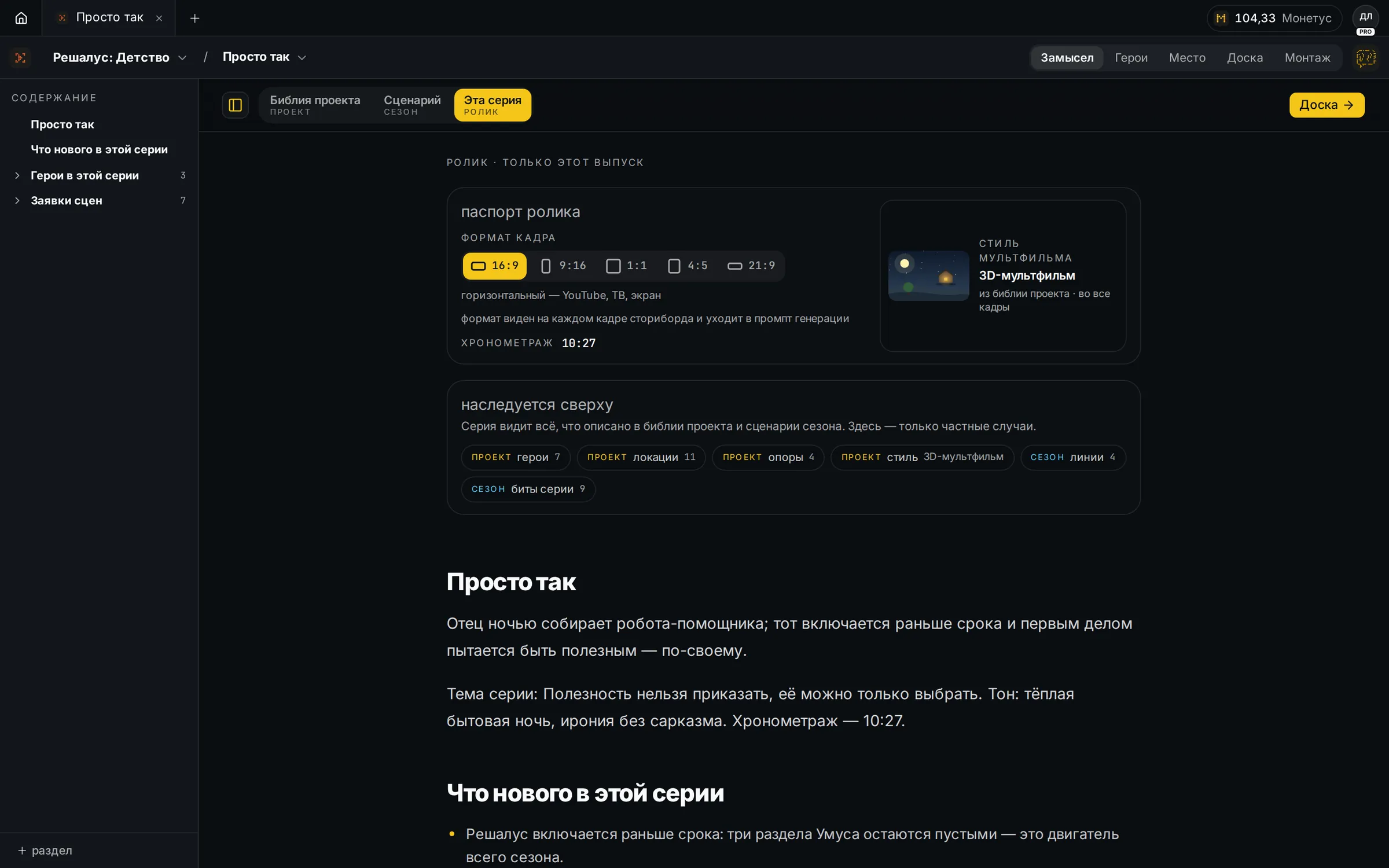Add a new tab with plus icon
The width and height of the screenshot is (1389, 868).
[x=194, y=19]
